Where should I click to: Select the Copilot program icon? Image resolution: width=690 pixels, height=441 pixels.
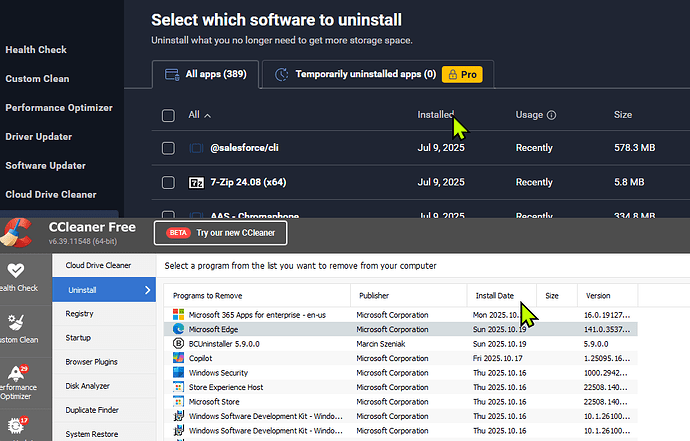pyautogui.click(x=179, y=355)
